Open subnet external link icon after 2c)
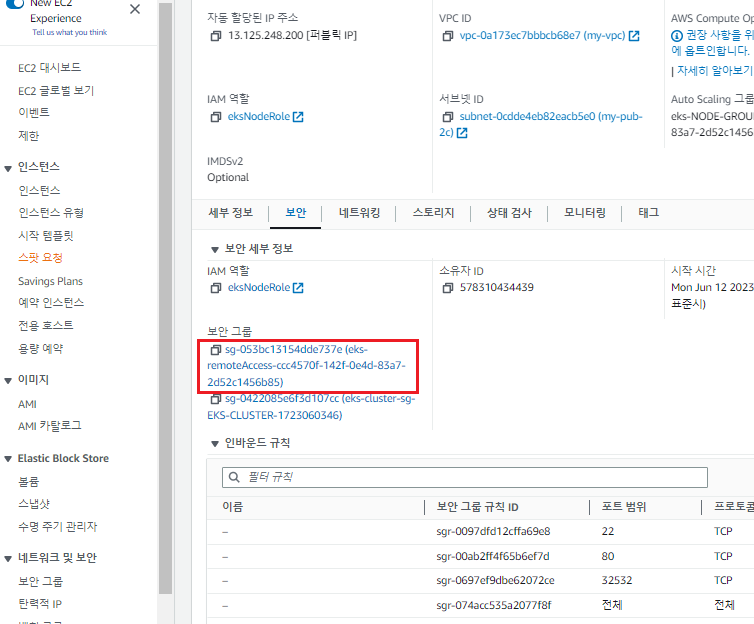 (x=462, y=133)
